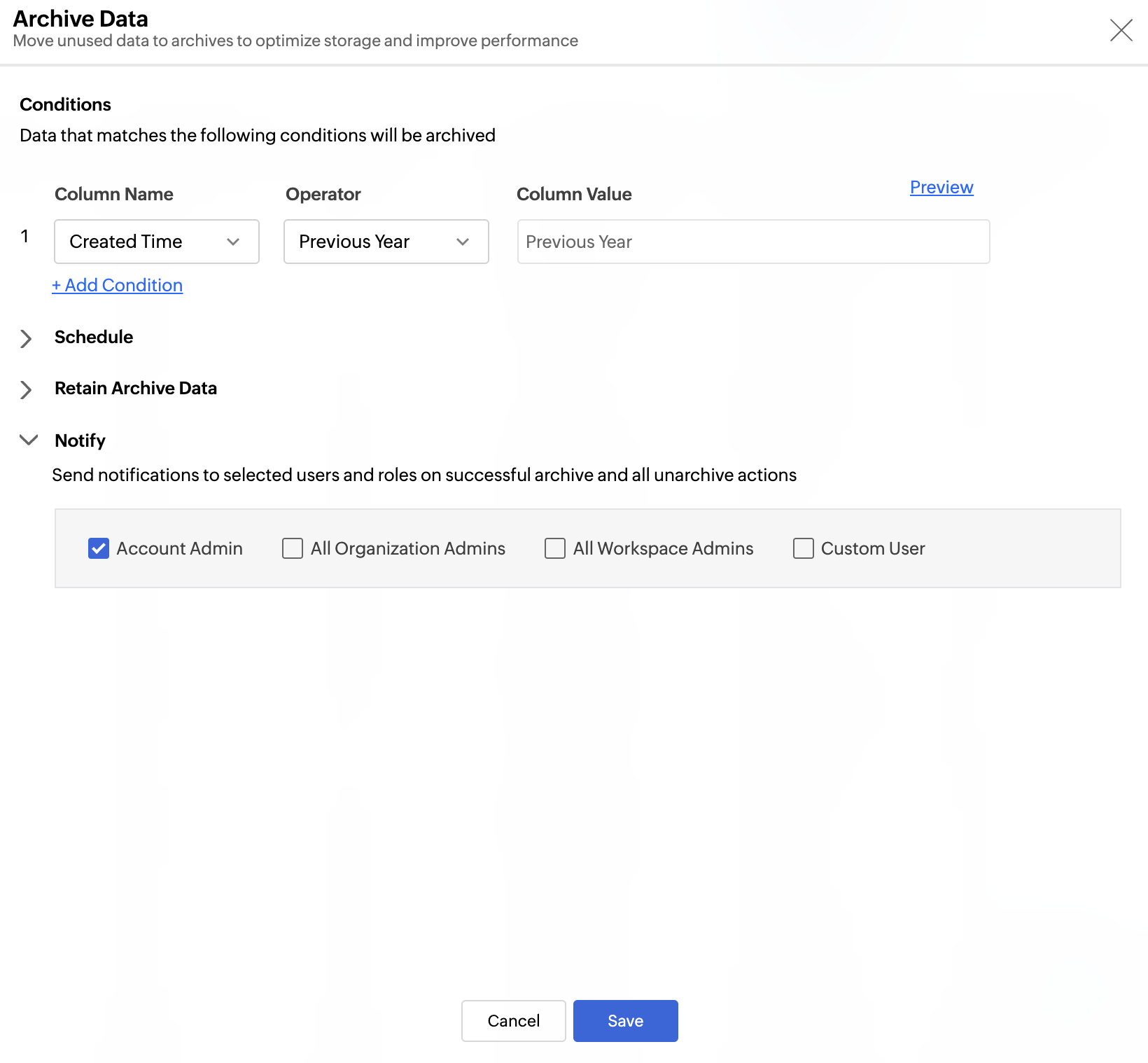Check the Custom User option
Image resolution: width=1148 pixels, height=1063 pixels.
803,548
